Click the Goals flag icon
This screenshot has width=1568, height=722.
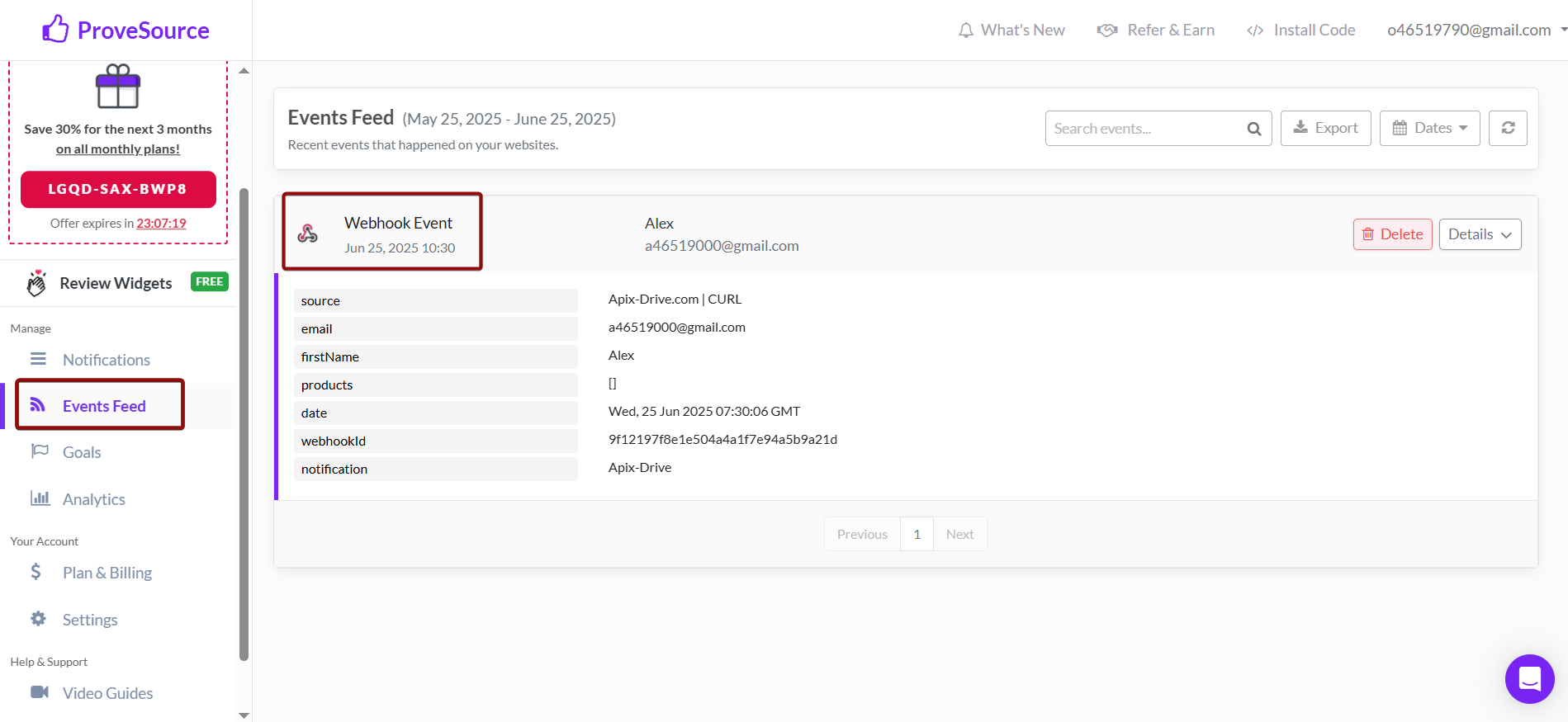click(x=40, y=451)
